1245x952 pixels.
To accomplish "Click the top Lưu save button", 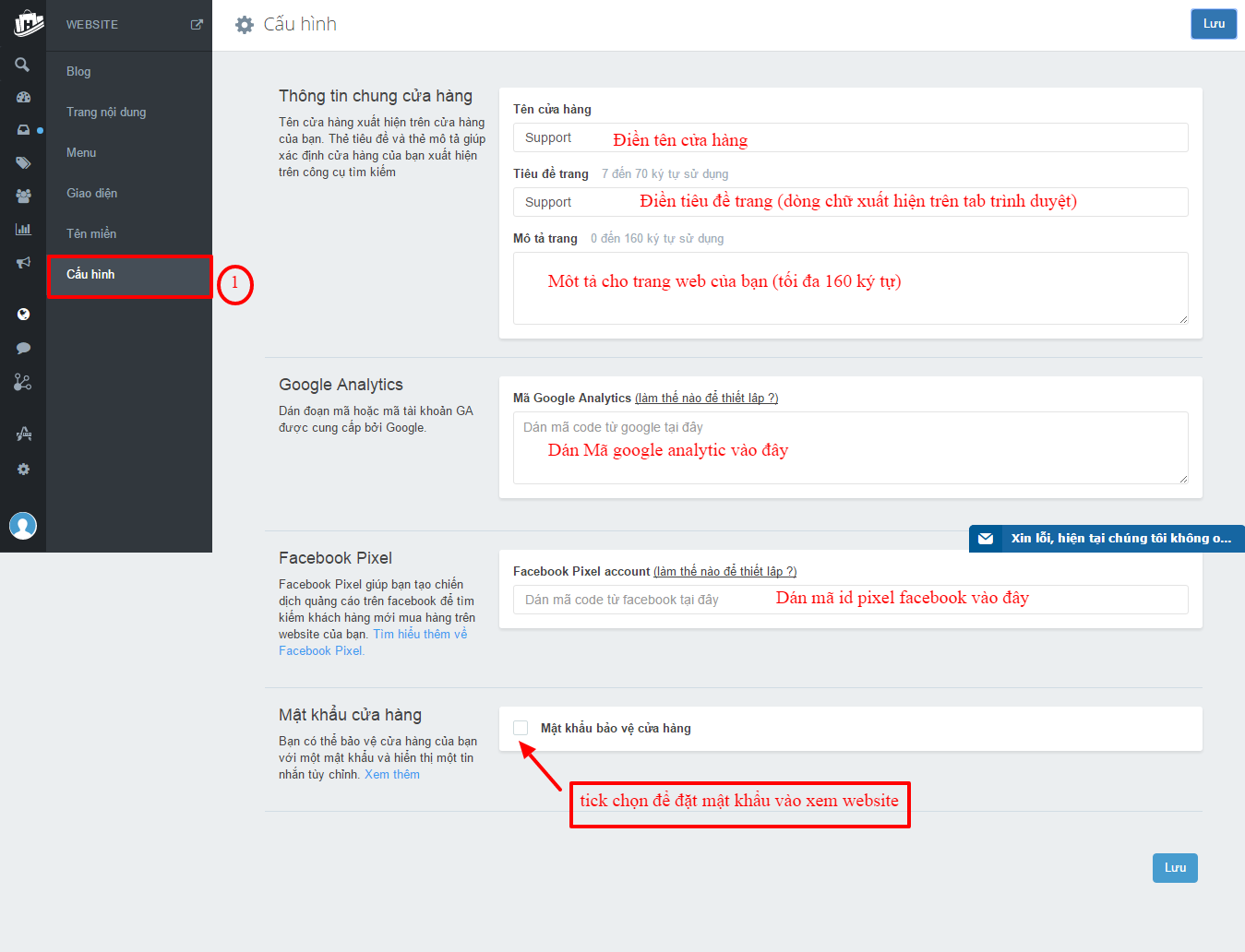I will click(1214, 24).
